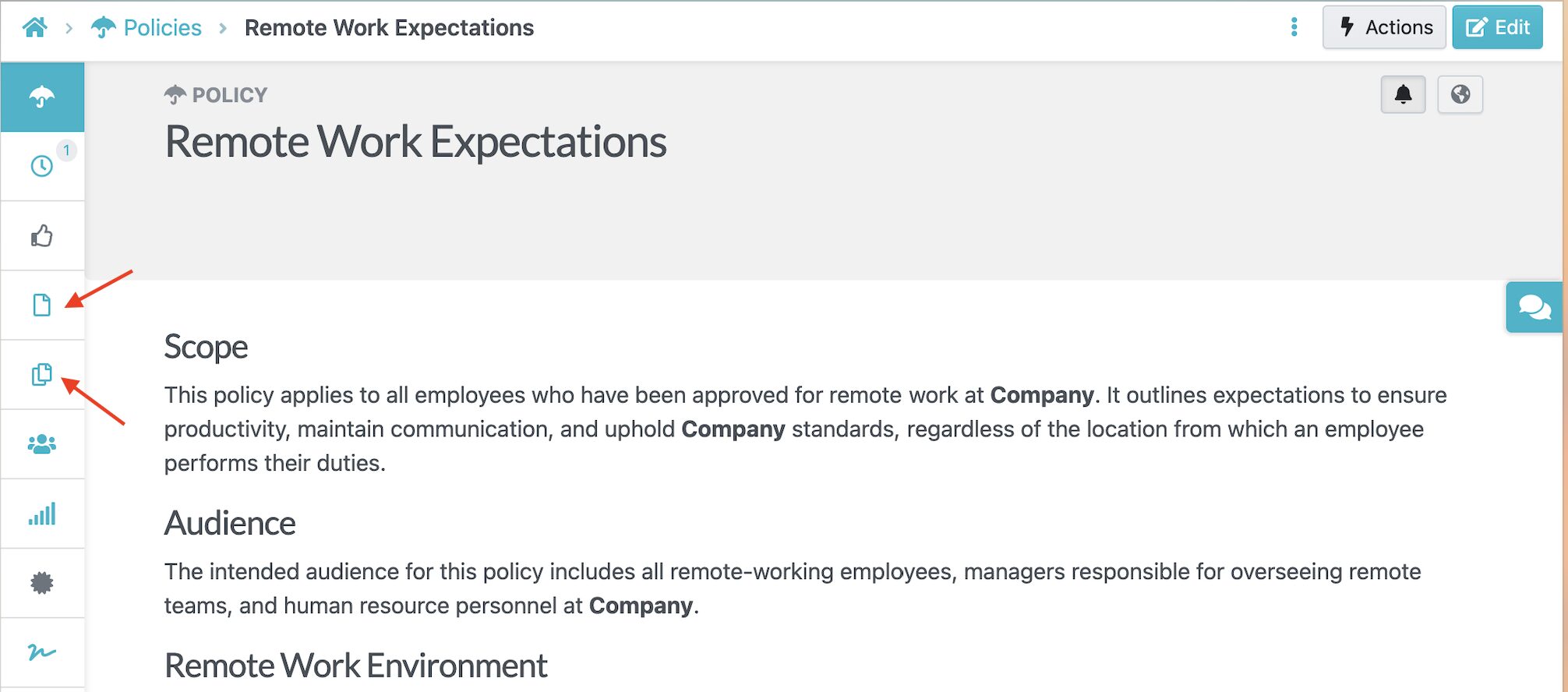The width and height of the screenshot is (1568, 692).
Task: Open the Actions dropdown
Action: 1384,26
